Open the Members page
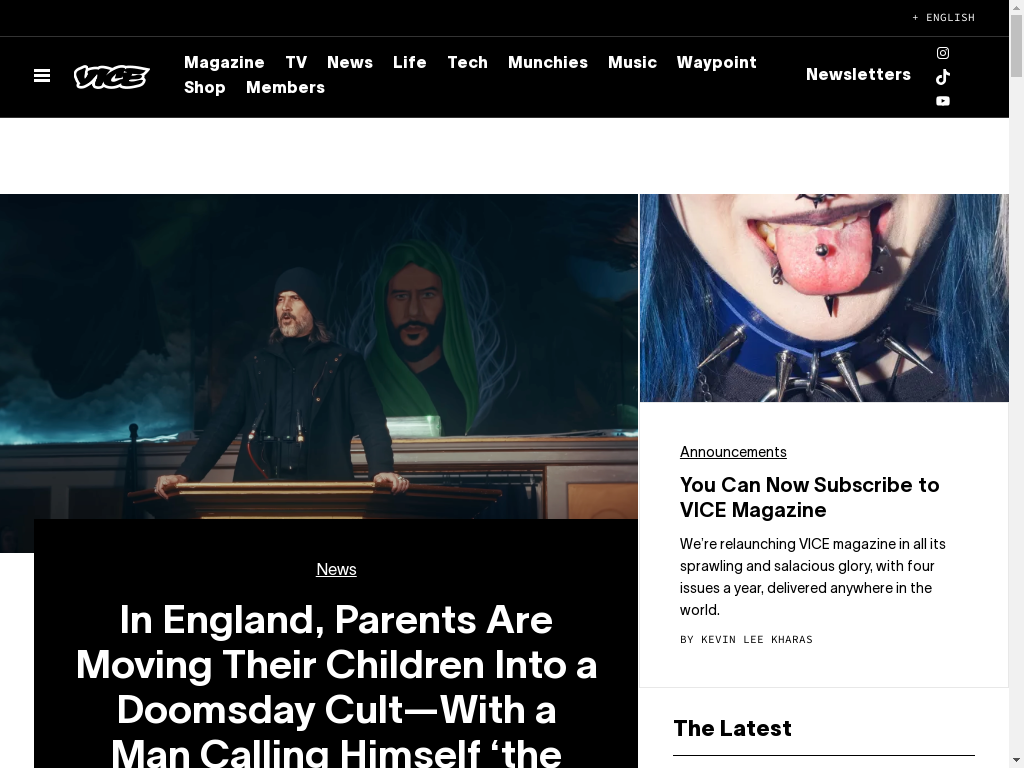The image size is (1024, 768). [285, 88]
